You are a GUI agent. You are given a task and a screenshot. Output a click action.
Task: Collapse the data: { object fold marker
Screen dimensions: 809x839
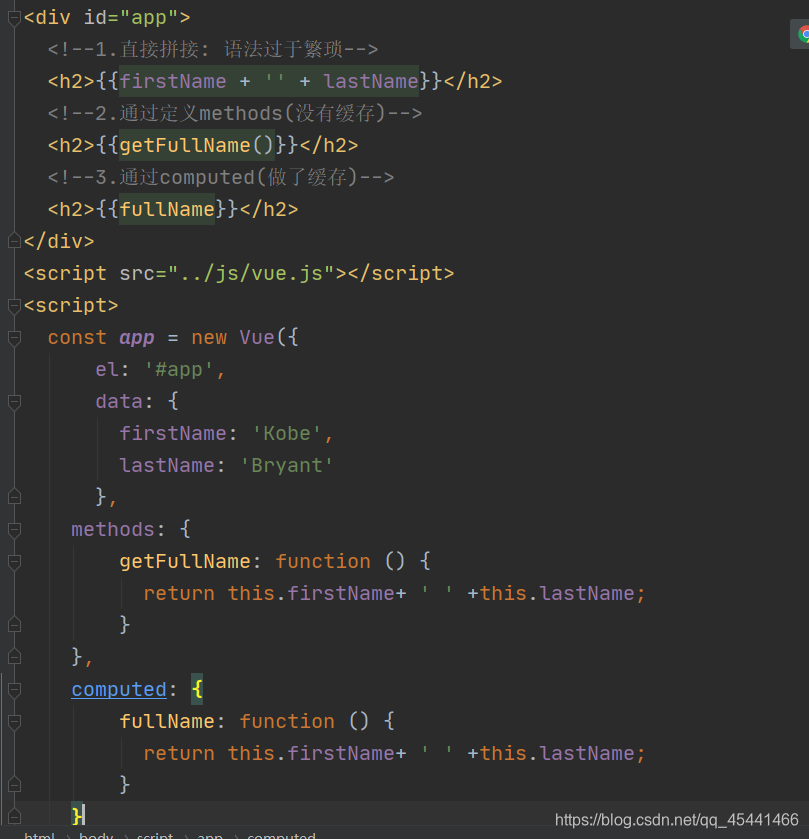click(x=14, y=402)
